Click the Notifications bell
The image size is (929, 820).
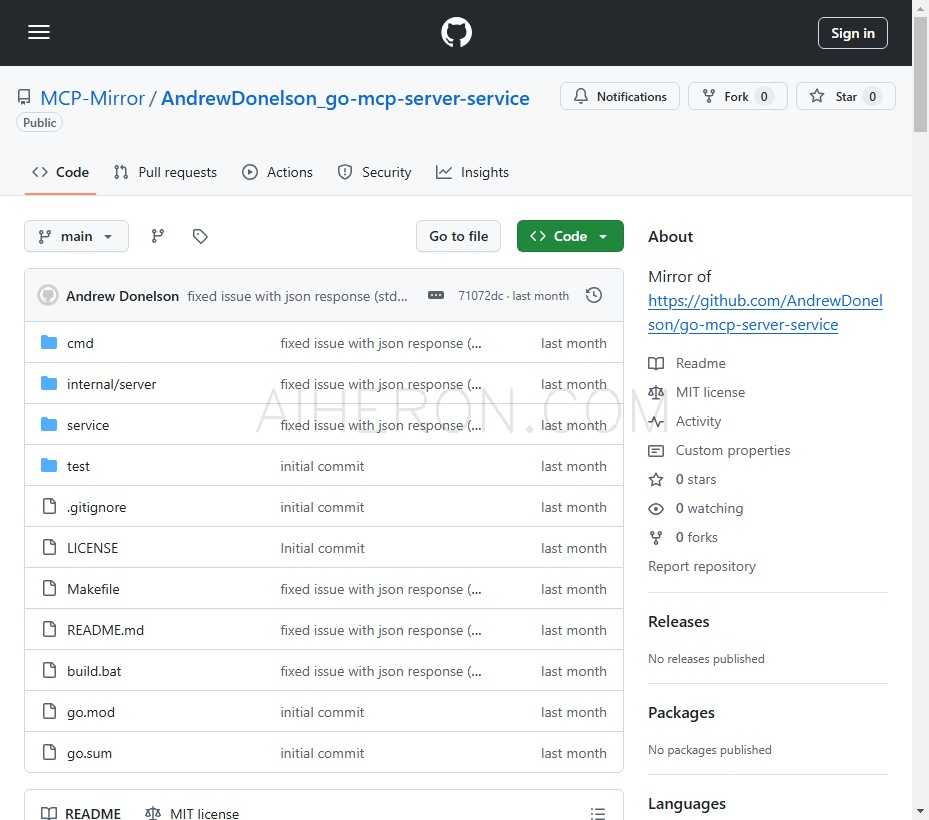(x=620, y=96)
